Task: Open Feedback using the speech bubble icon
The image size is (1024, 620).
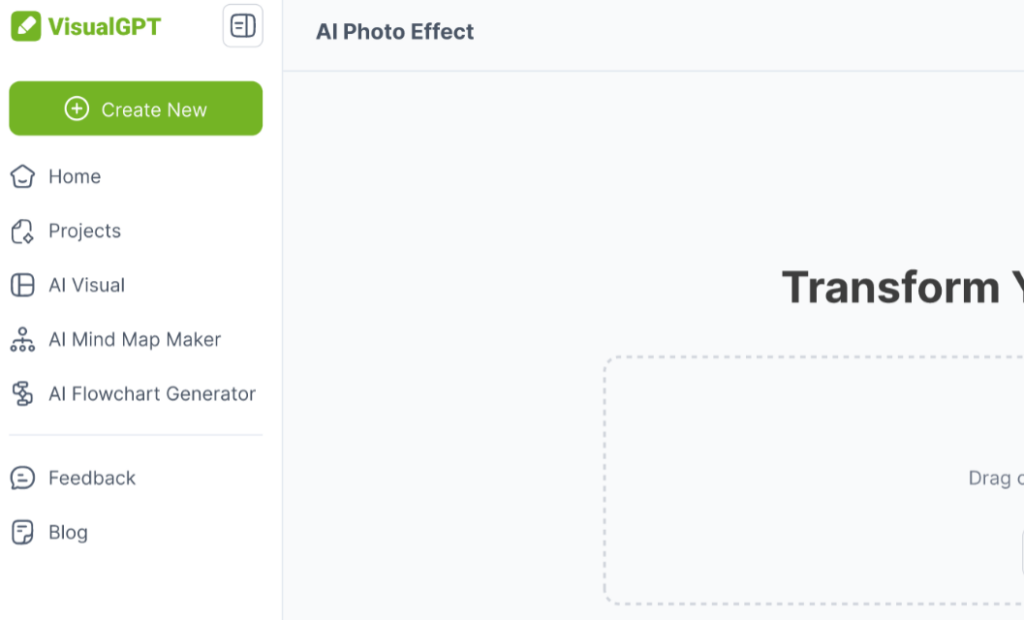Action: [x=20, y=478]
